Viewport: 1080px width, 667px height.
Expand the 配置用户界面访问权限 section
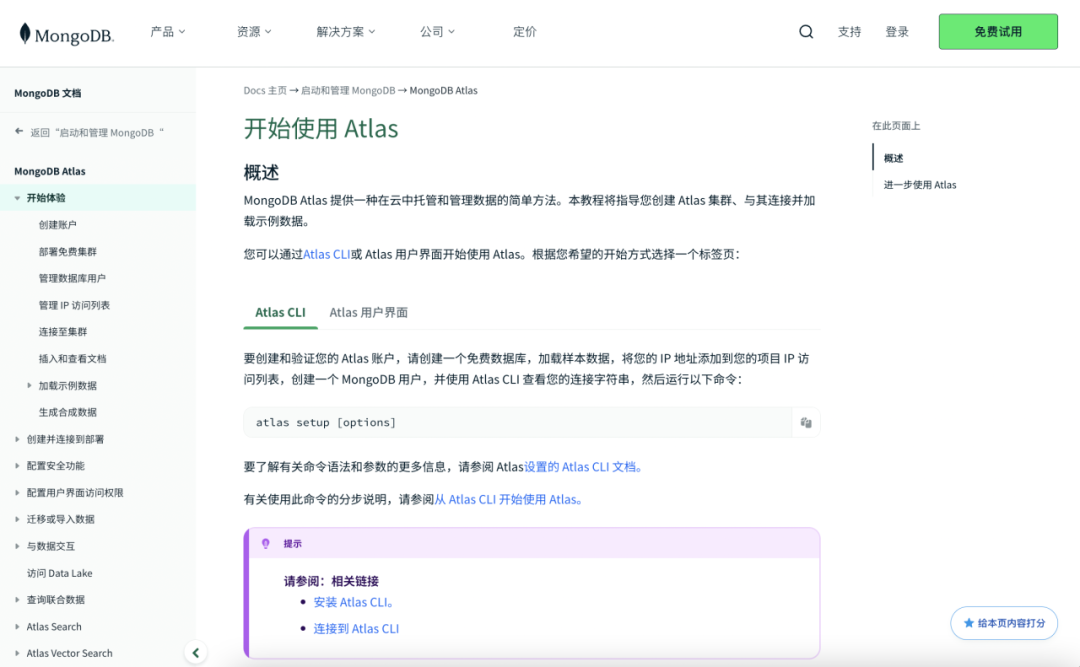point(17,493)
